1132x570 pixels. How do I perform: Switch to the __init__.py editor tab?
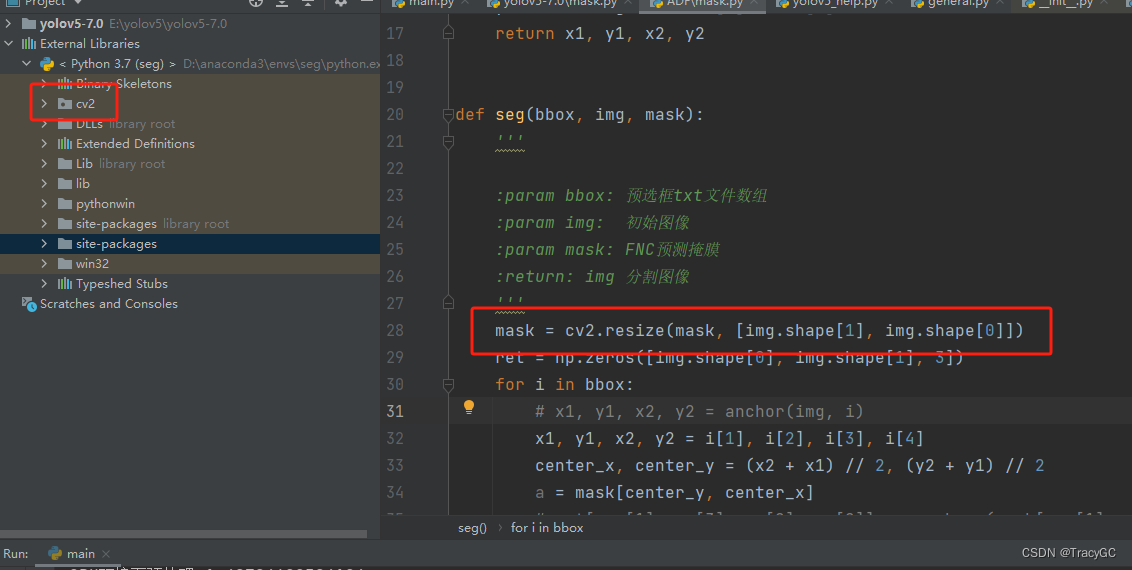click(x=1064, y=4)
